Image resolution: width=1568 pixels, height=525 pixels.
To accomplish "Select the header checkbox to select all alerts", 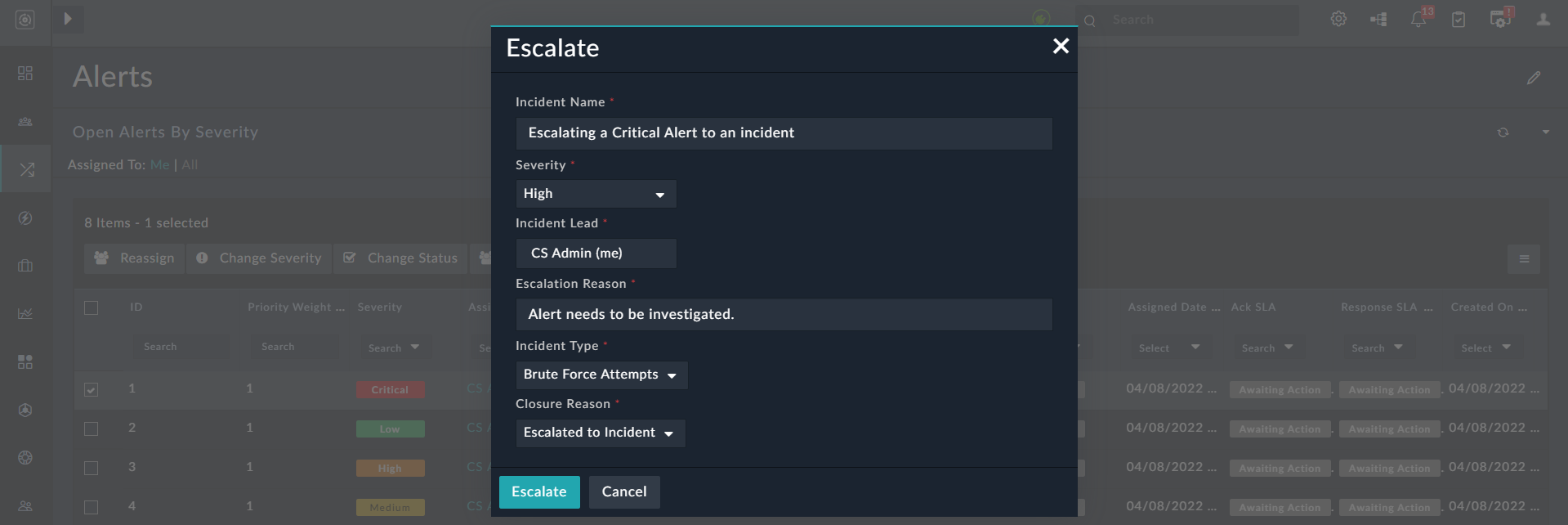I will pos(91,307).
